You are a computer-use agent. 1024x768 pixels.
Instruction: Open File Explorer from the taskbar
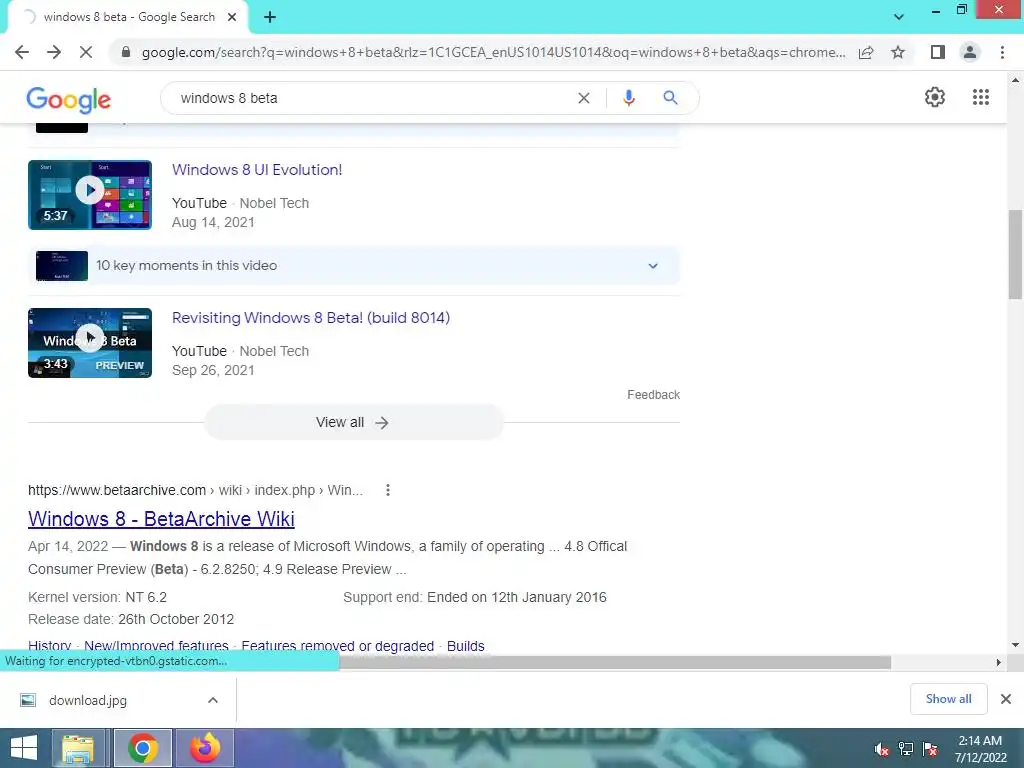[78, 748]
